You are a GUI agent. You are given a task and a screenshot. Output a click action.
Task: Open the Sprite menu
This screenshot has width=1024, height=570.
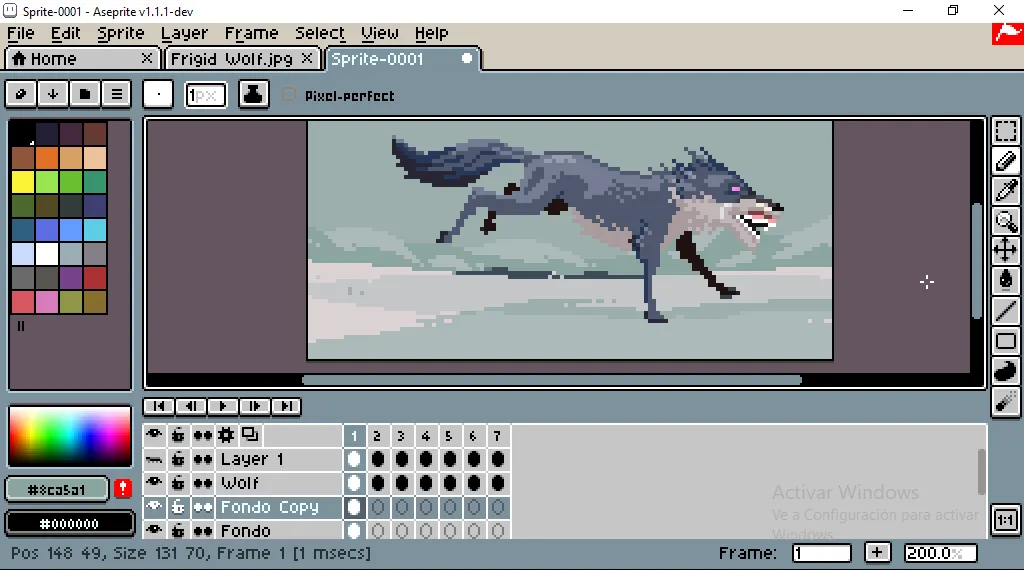click(x=121, y=33)
